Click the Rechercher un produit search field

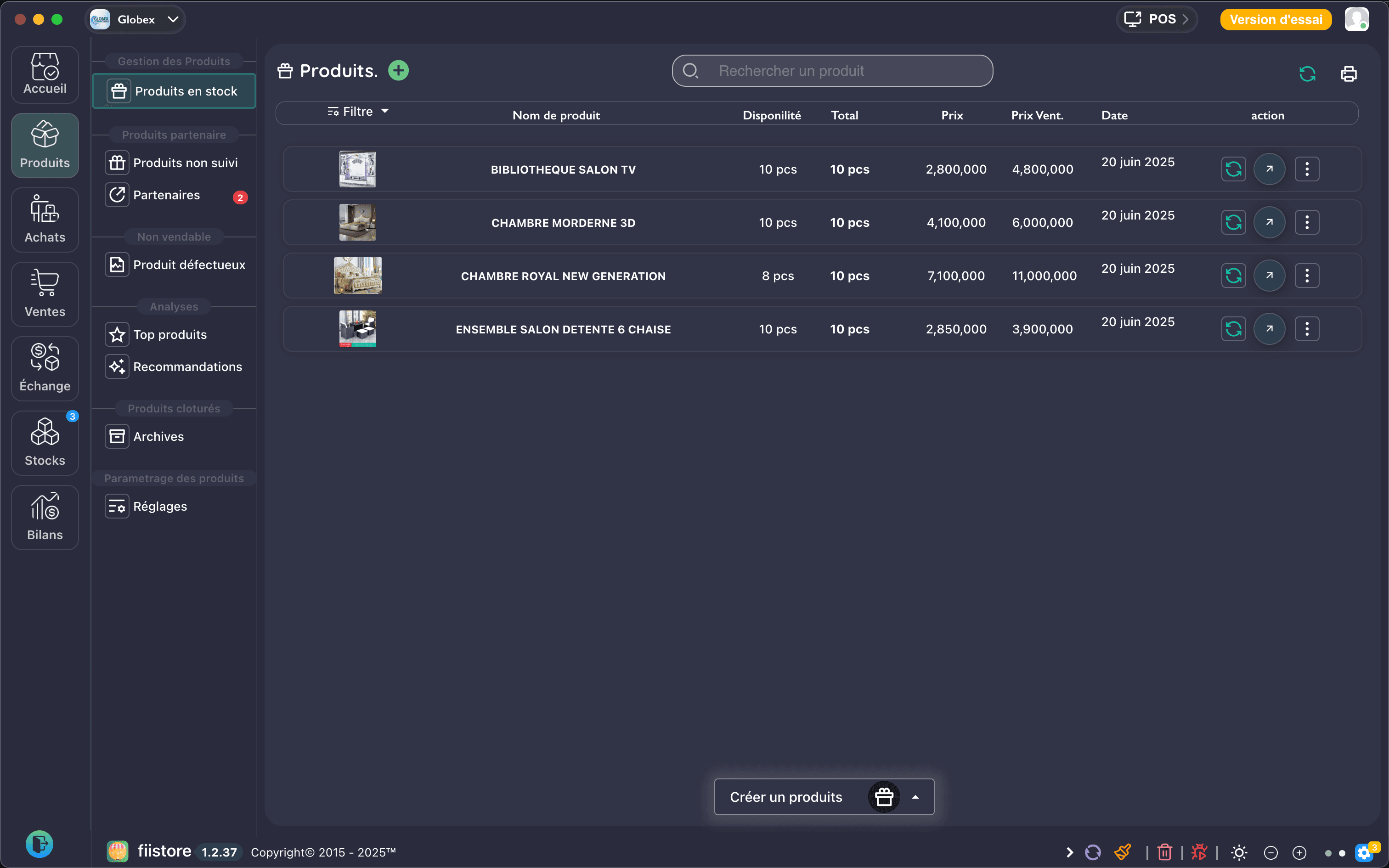832,71
